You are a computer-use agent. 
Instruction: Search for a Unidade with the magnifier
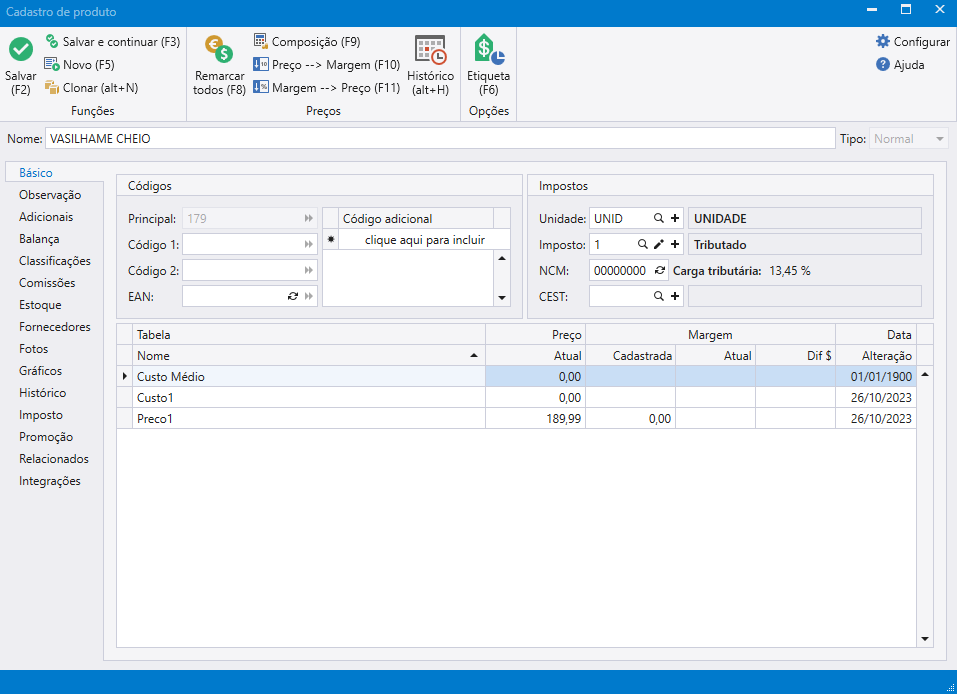[659, 218]
